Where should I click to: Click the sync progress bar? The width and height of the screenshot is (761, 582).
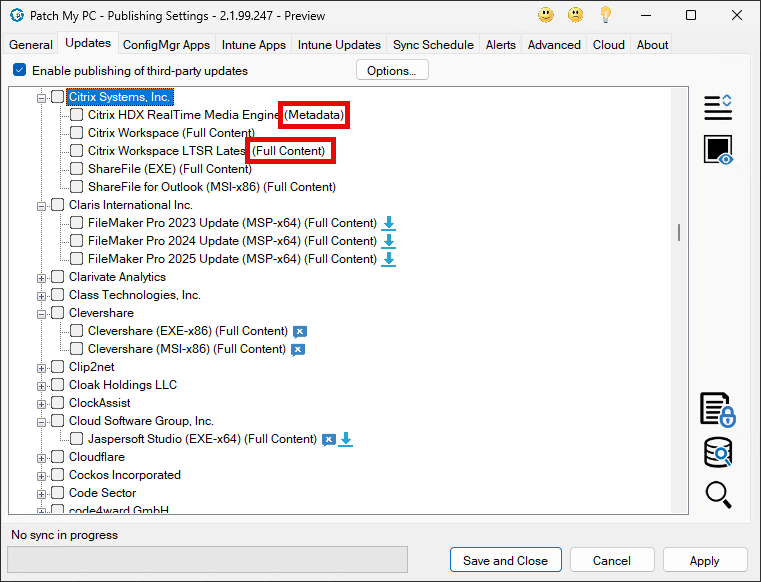208,559
